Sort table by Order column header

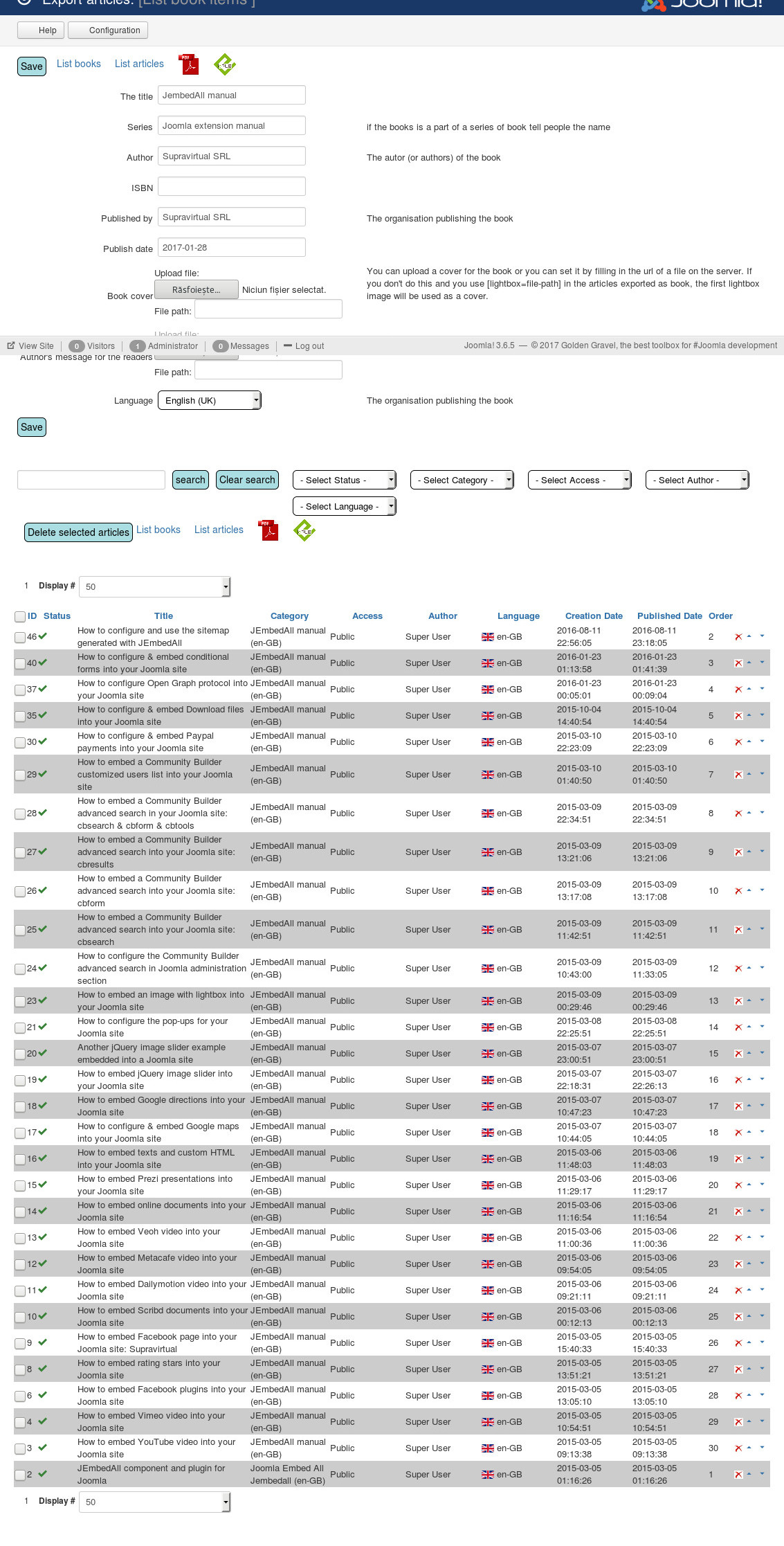(x=720, y=615)
